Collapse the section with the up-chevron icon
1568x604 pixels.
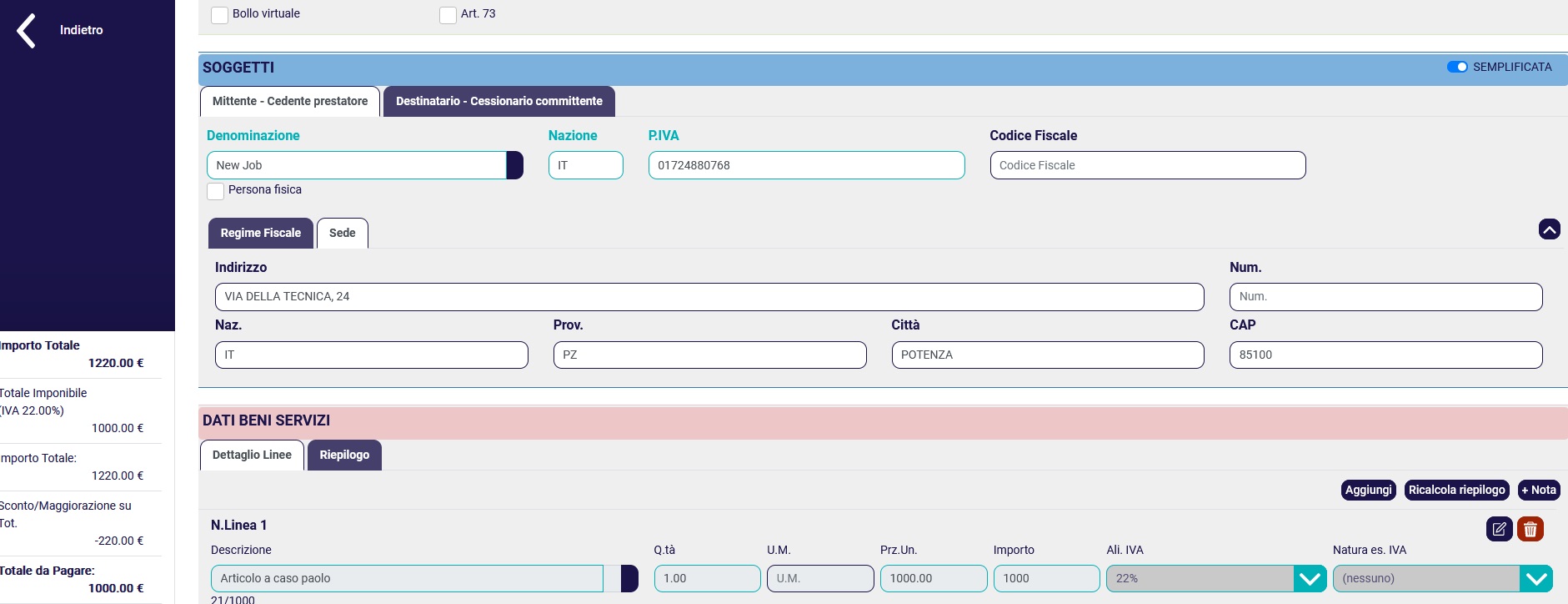[1549, 229]
